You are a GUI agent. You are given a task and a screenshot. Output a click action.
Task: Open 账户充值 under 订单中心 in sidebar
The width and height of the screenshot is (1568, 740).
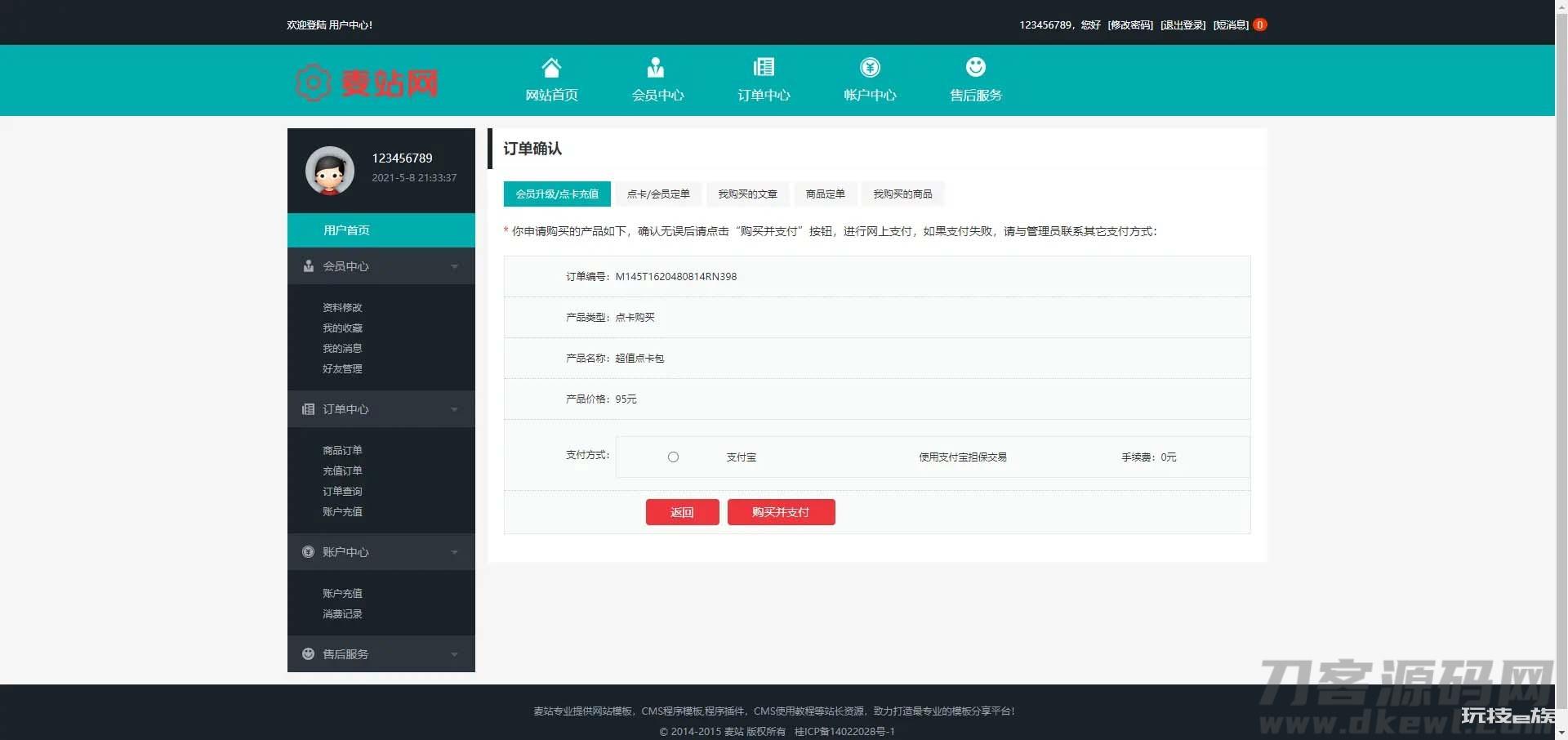tap(342, 512)
